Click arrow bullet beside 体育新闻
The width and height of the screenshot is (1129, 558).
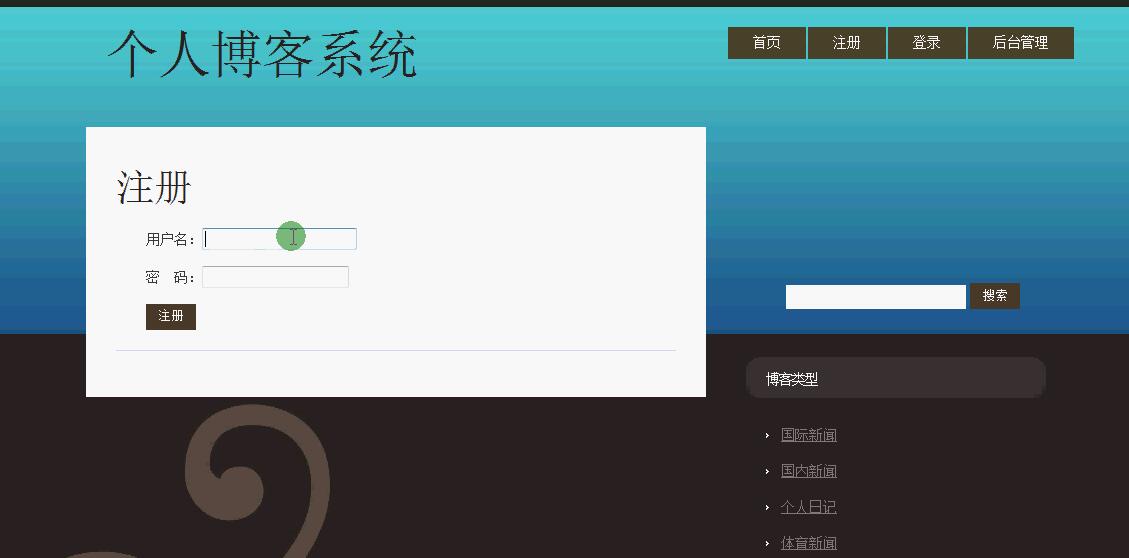coord(768,544)
